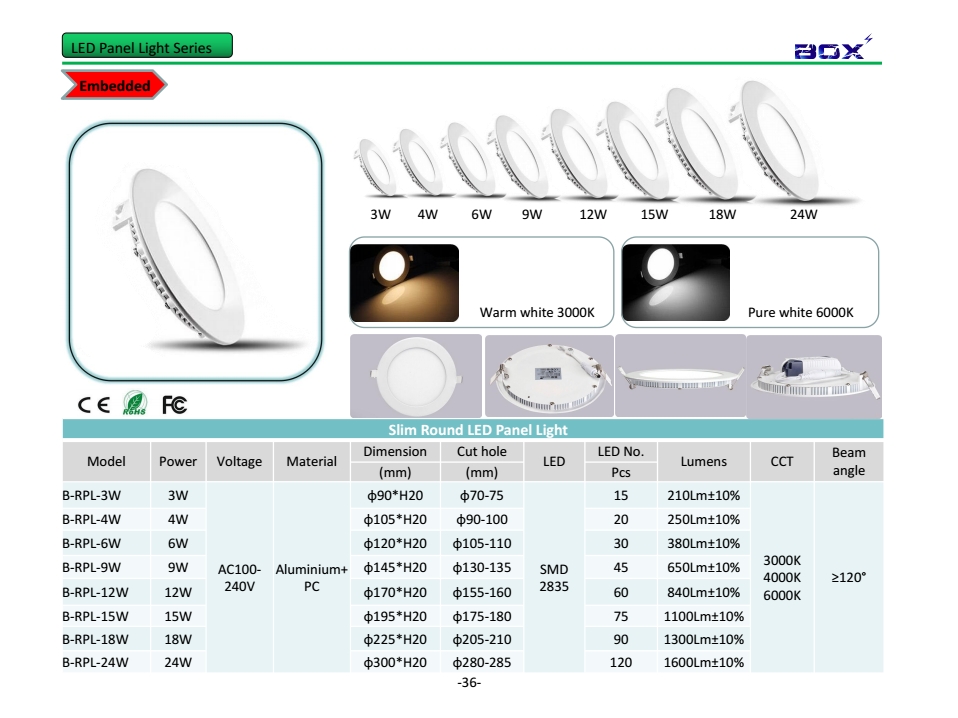
Task: Click dimension cell ф90*H20
Action: (395, 496)
